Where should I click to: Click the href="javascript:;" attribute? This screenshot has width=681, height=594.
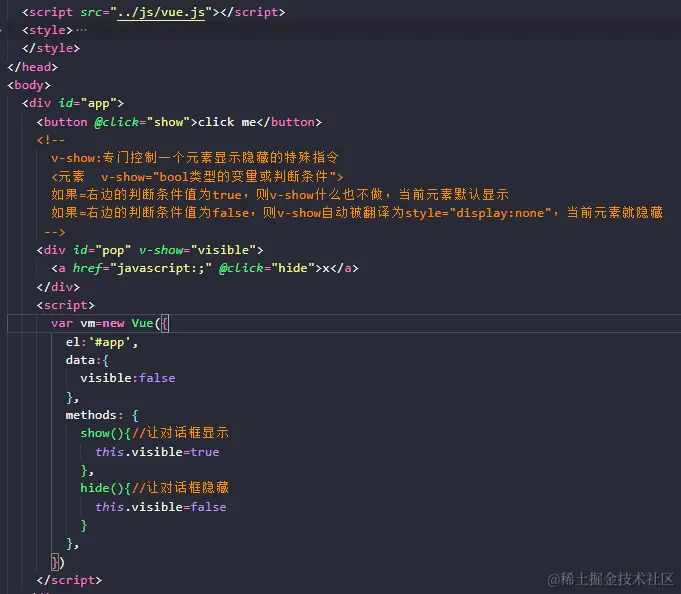(142, 268)
